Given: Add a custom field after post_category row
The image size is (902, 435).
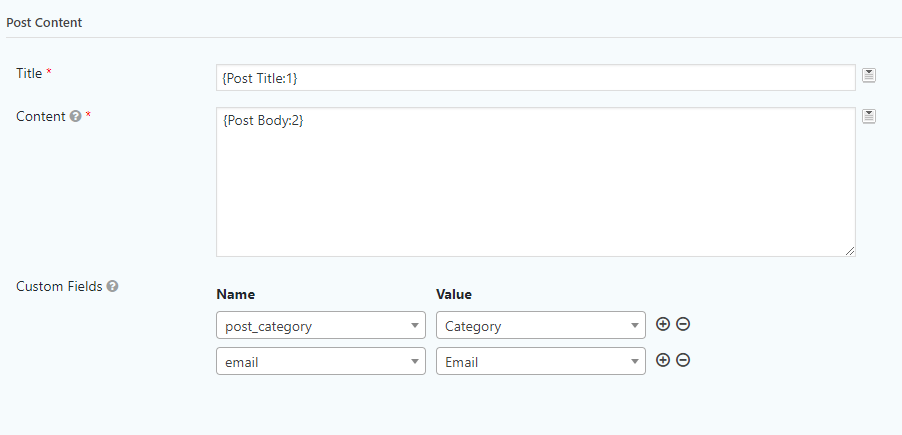Looking at the screenshot, I should (663, 324).
